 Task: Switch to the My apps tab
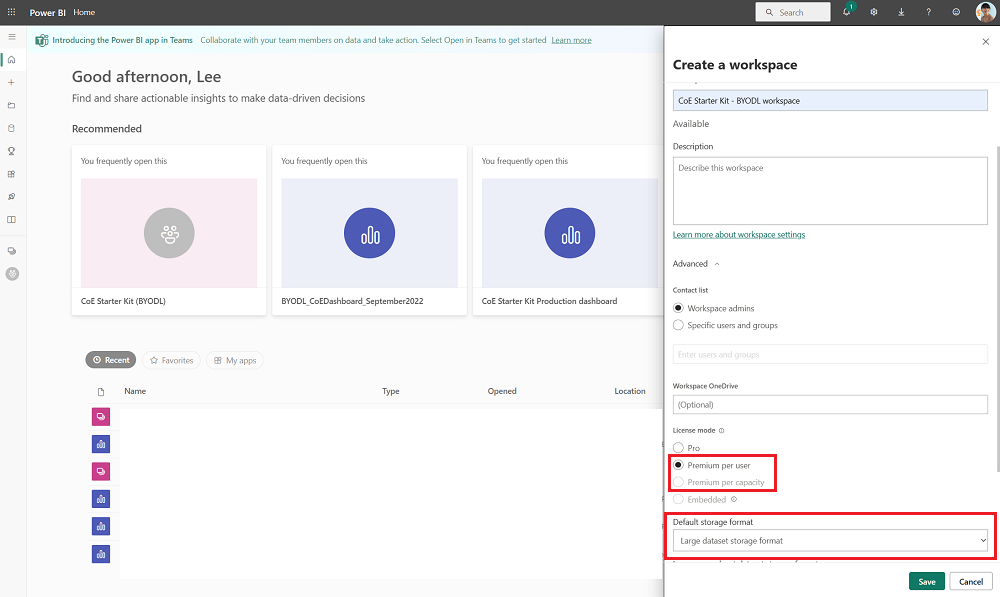235,360
